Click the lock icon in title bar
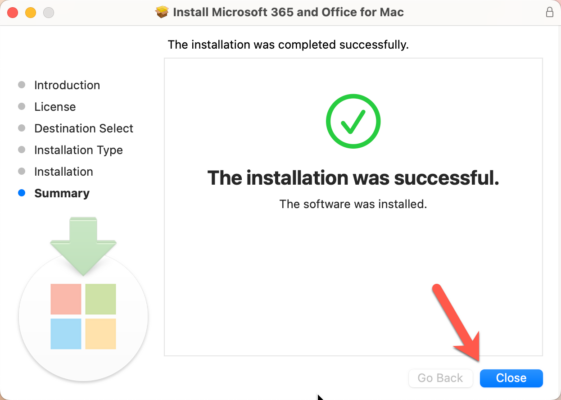561x400 pixels. click(x=550, y=12)
